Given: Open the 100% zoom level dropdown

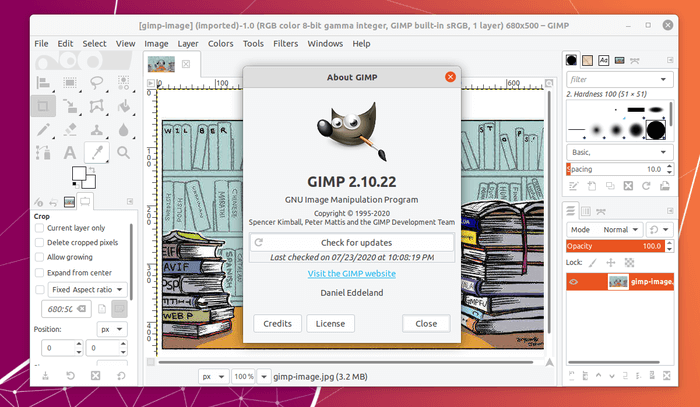Looking at the screenshot, I should pyautogui.click(x=264, y=377).
